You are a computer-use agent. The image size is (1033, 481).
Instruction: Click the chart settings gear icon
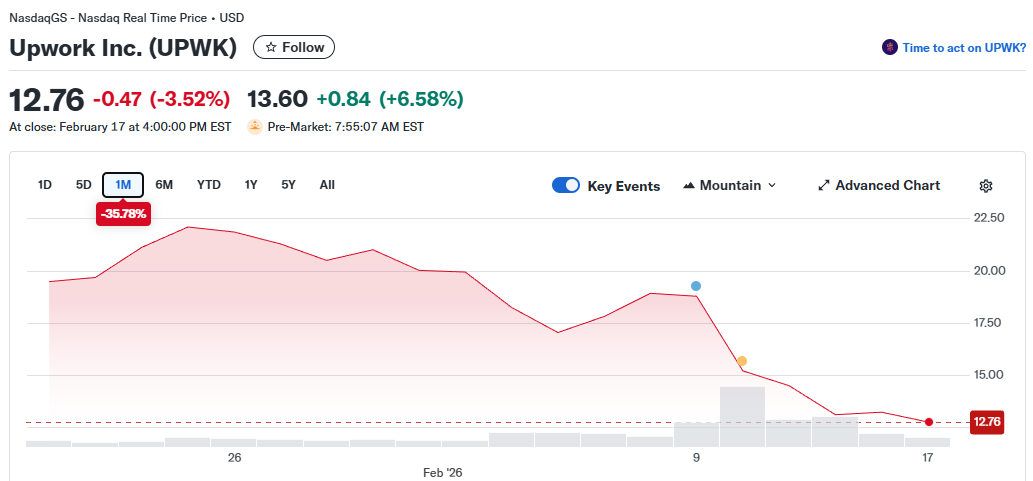click(985, 186)
